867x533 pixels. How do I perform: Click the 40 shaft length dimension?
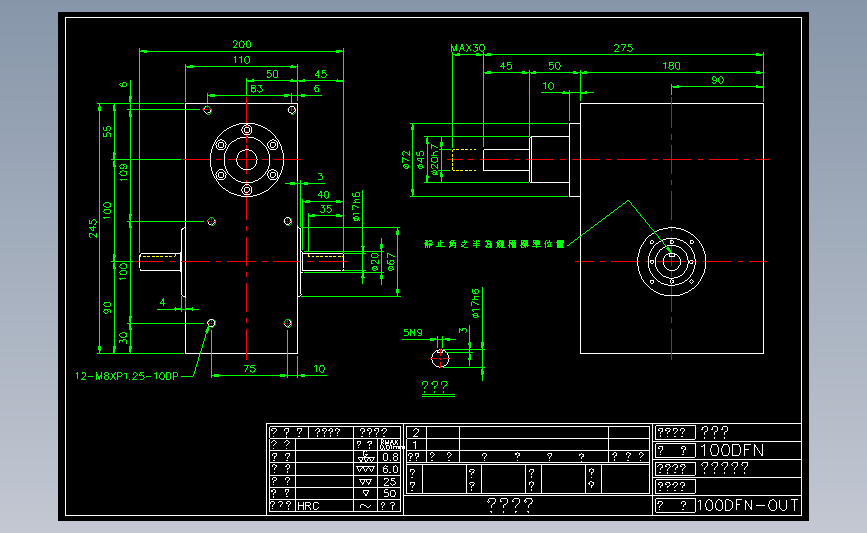[323, 195]
